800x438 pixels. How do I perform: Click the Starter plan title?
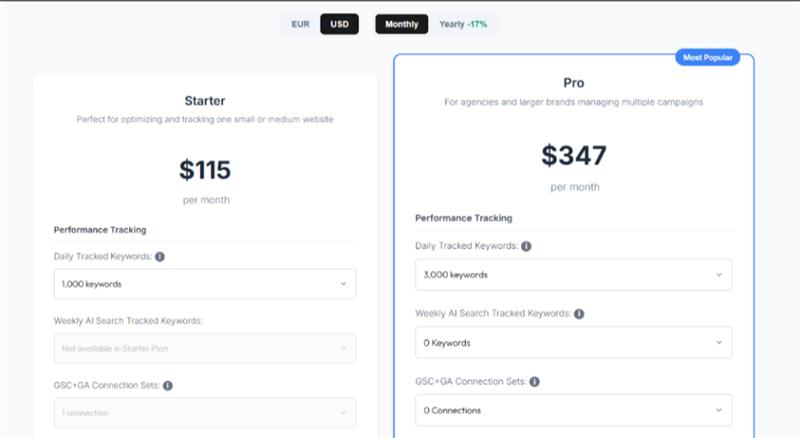(x=205, y=100)
